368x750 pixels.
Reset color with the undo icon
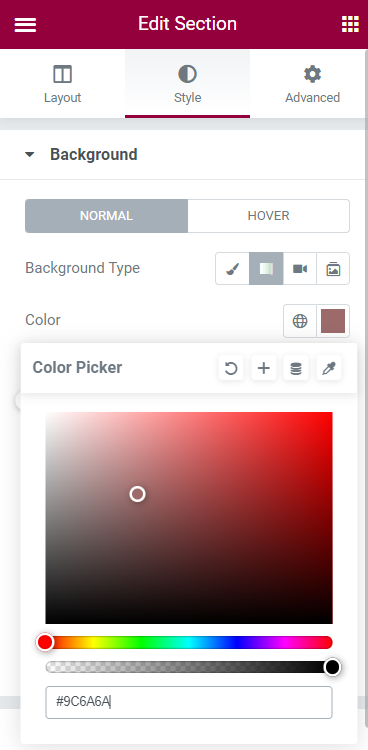click(231, 368)
